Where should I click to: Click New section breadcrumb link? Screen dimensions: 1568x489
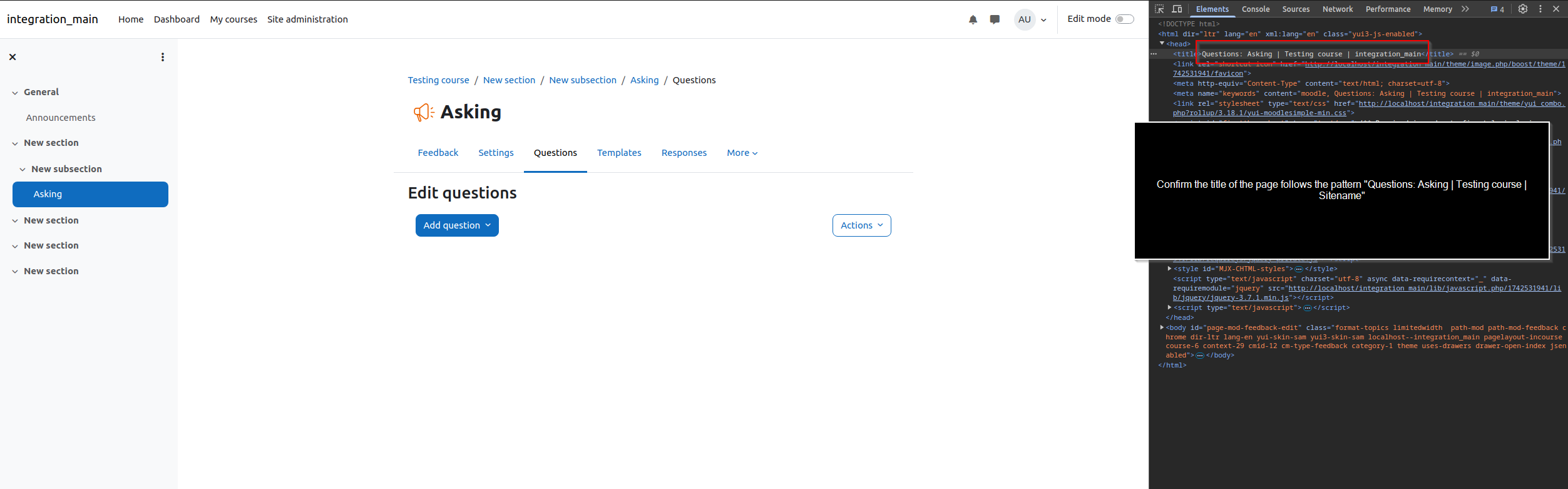[x=509, y=80]
